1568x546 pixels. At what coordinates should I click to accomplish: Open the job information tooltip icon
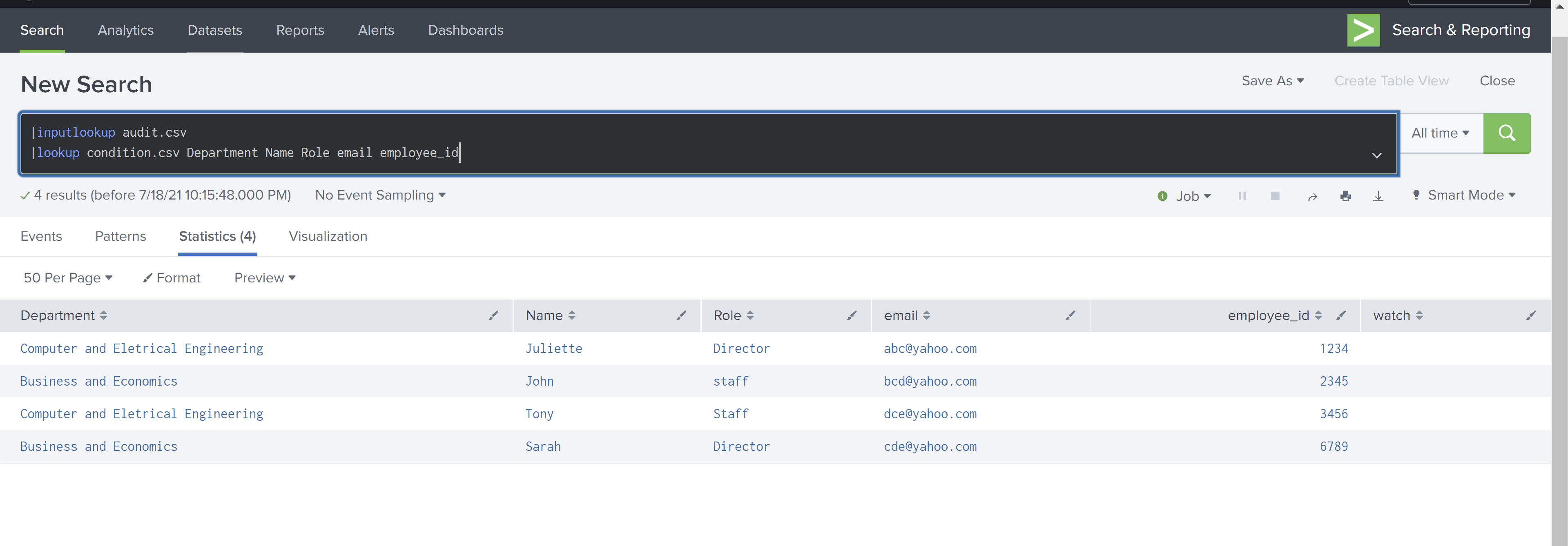1162,196
